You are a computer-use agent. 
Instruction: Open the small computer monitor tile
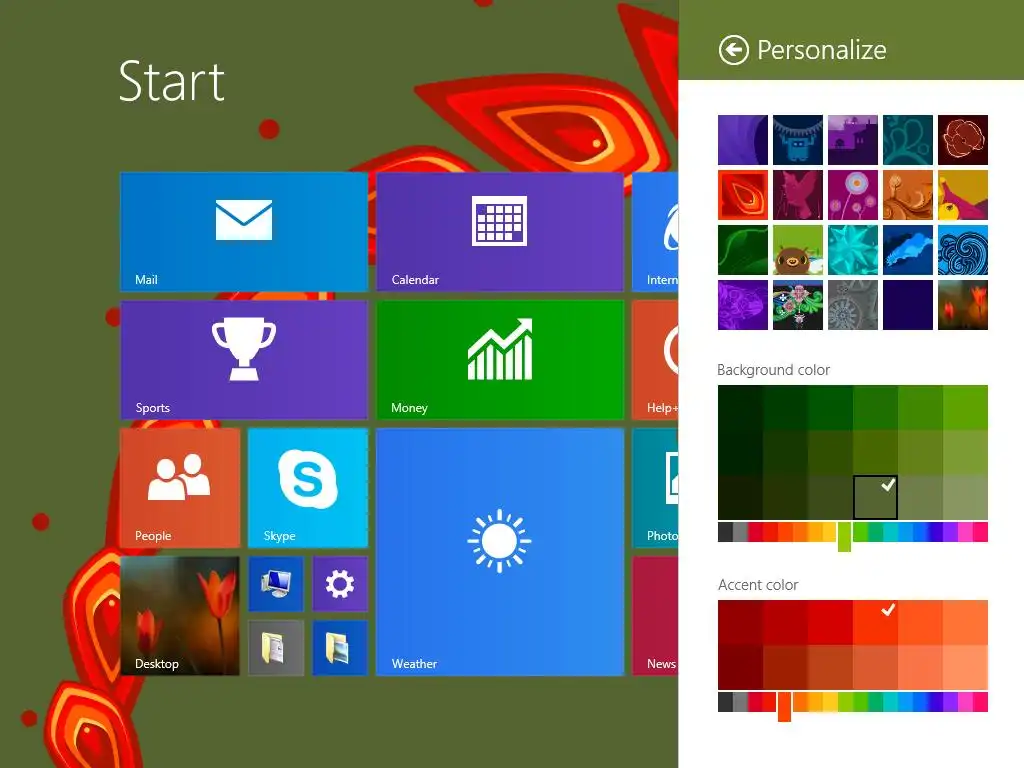[x=276, y=584]
